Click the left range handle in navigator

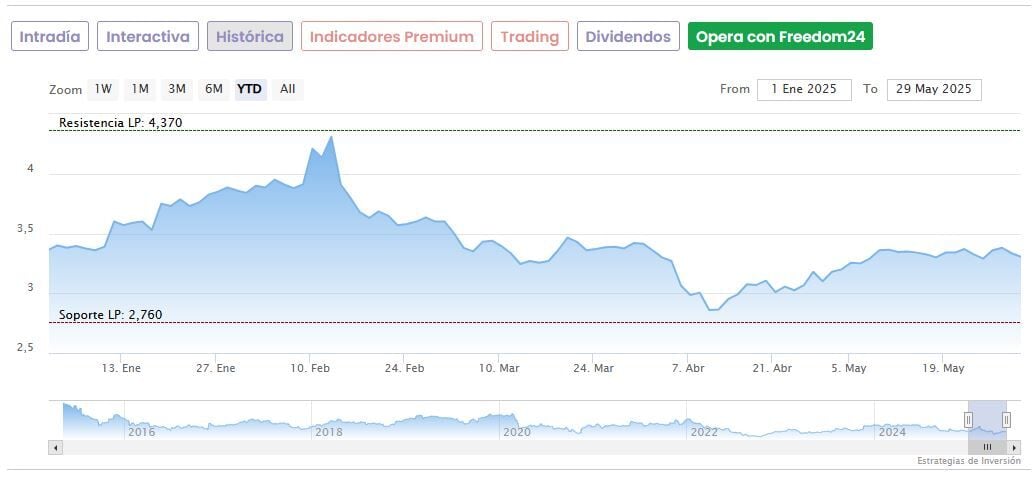click(x=968, y=420)
